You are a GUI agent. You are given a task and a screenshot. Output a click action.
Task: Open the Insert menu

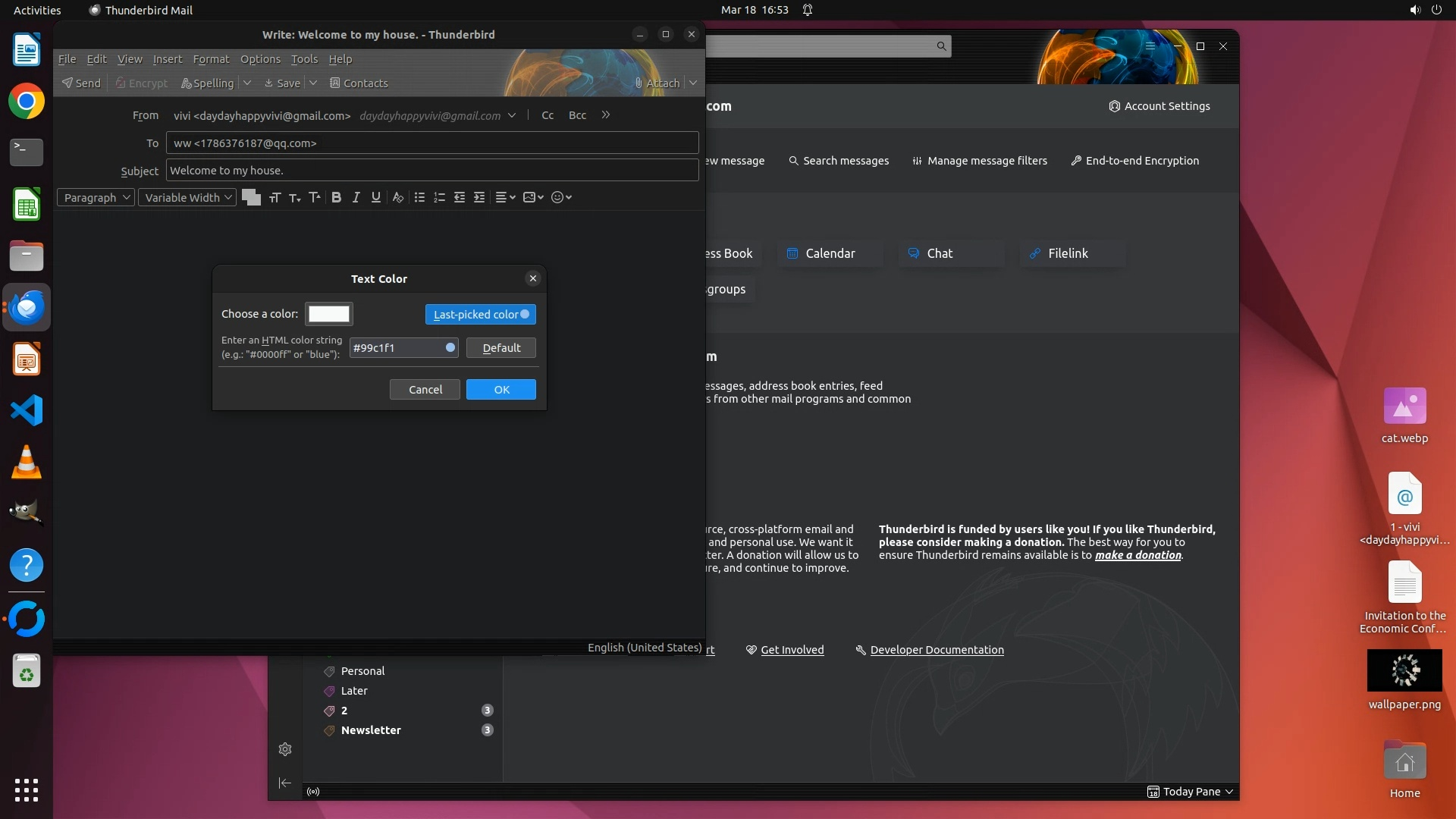click(x=167, y=59)
